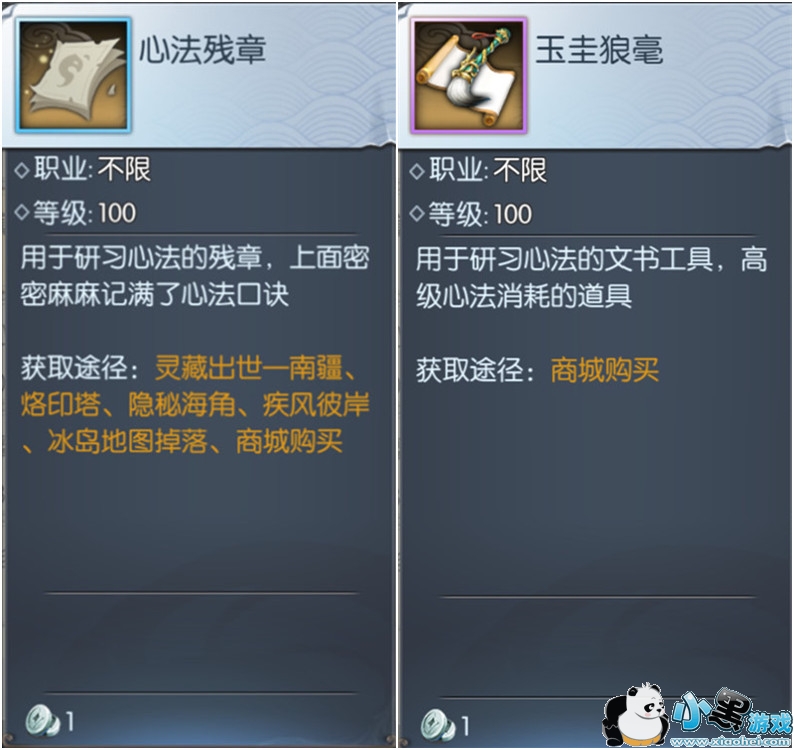Click the silver coin icon in right panel
The height and width of the screenshot is (750, 794).
[x=438, y=724]
